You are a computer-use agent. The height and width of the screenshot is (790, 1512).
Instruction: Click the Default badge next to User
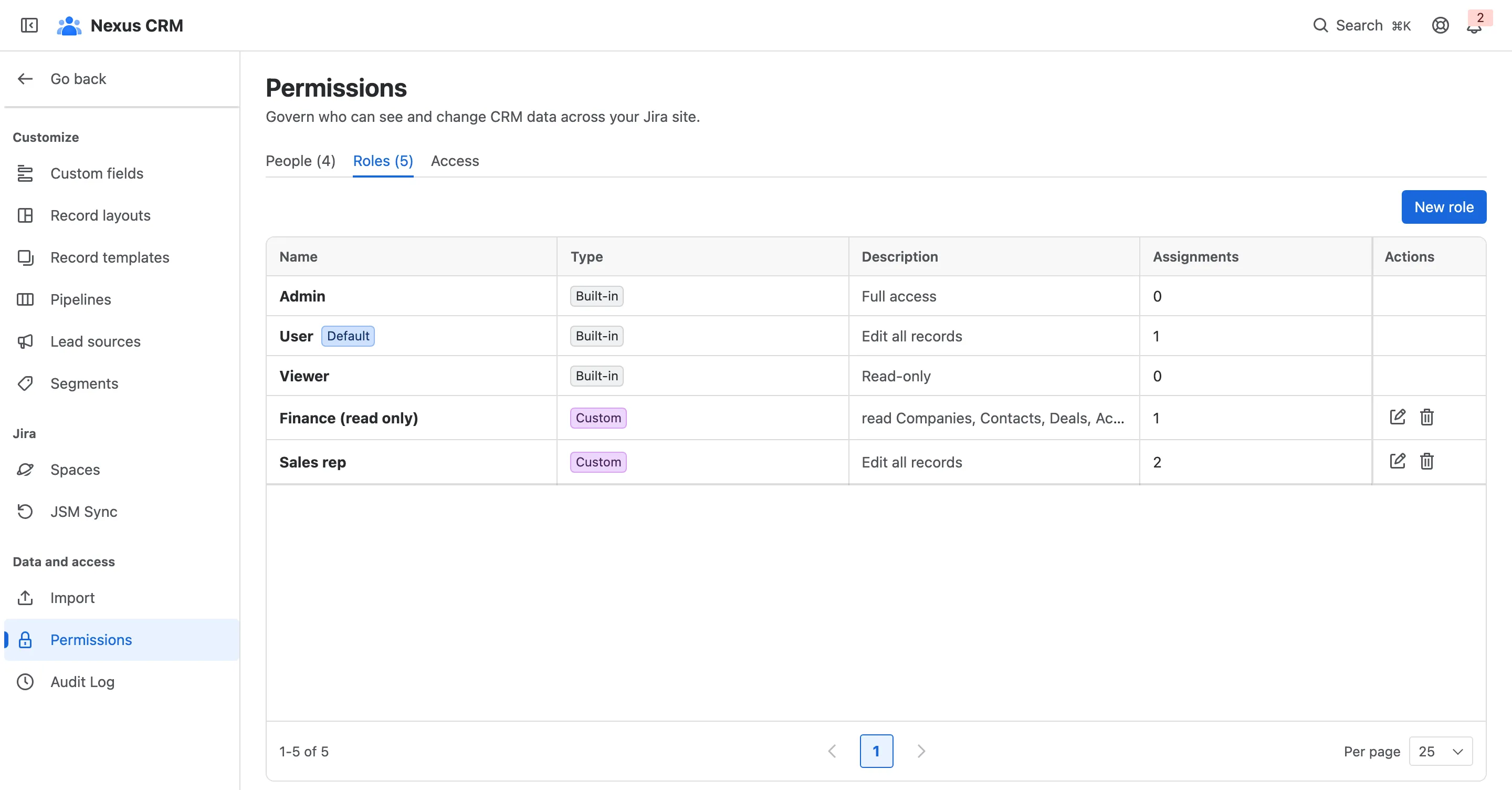(348, 336)
